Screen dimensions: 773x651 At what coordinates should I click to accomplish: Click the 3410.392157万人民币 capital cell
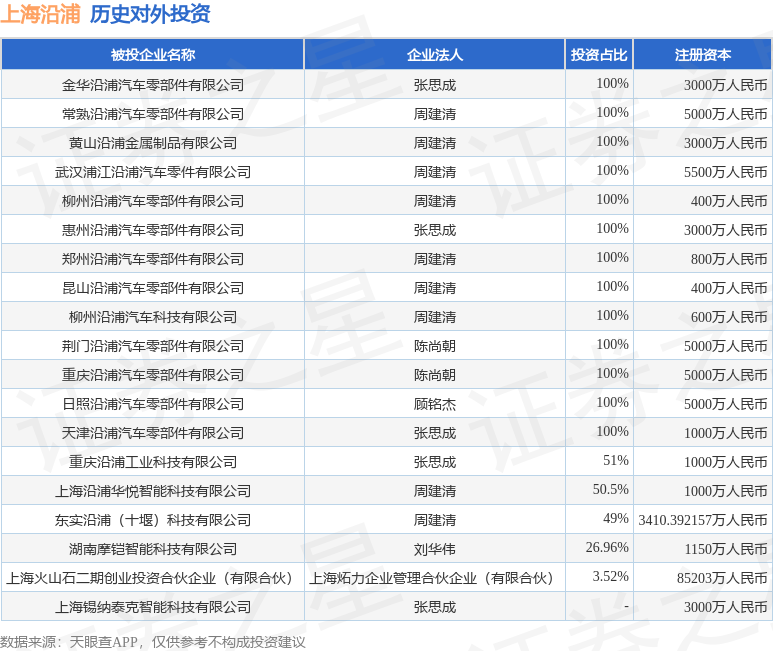tap(702, 520)
